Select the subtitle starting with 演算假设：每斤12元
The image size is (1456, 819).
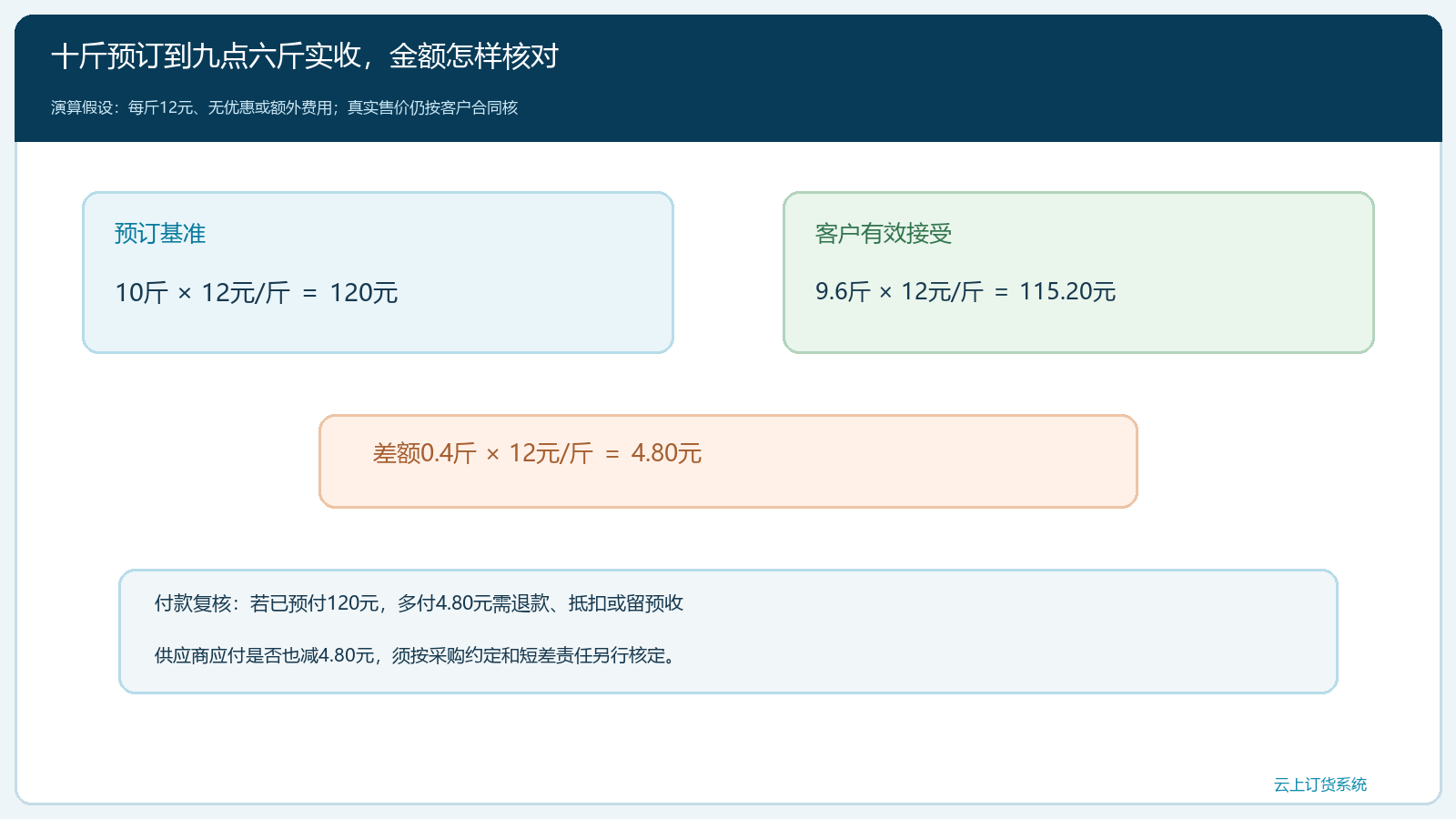click(x=284, y=107)
